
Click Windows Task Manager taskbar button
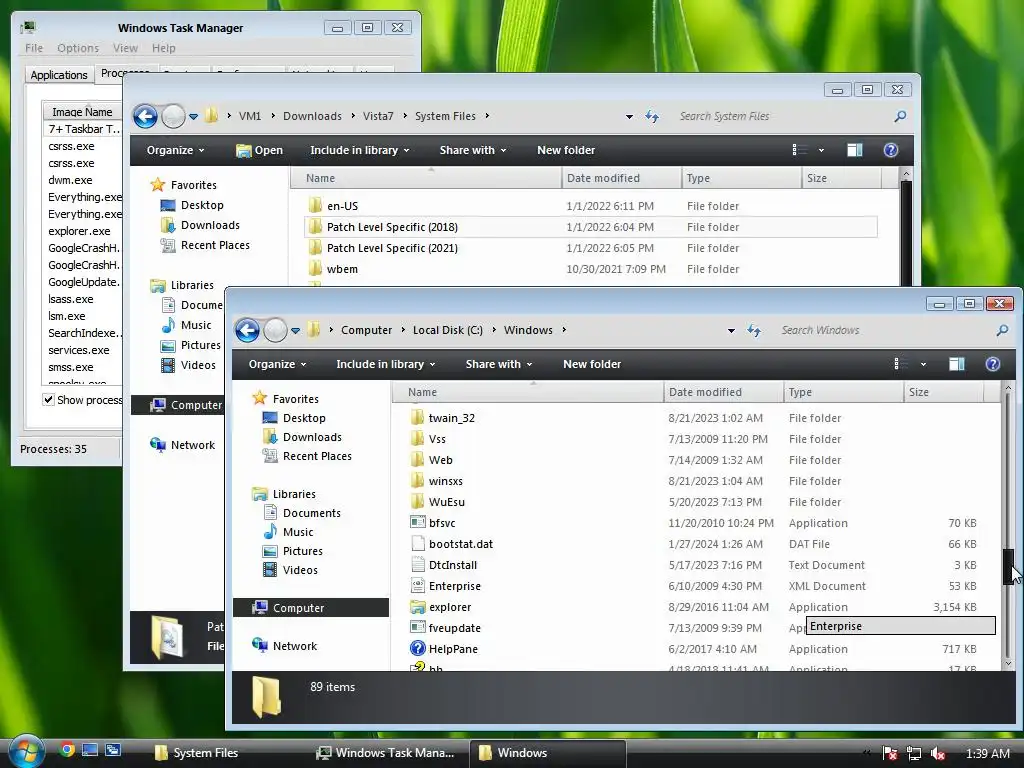387,753
